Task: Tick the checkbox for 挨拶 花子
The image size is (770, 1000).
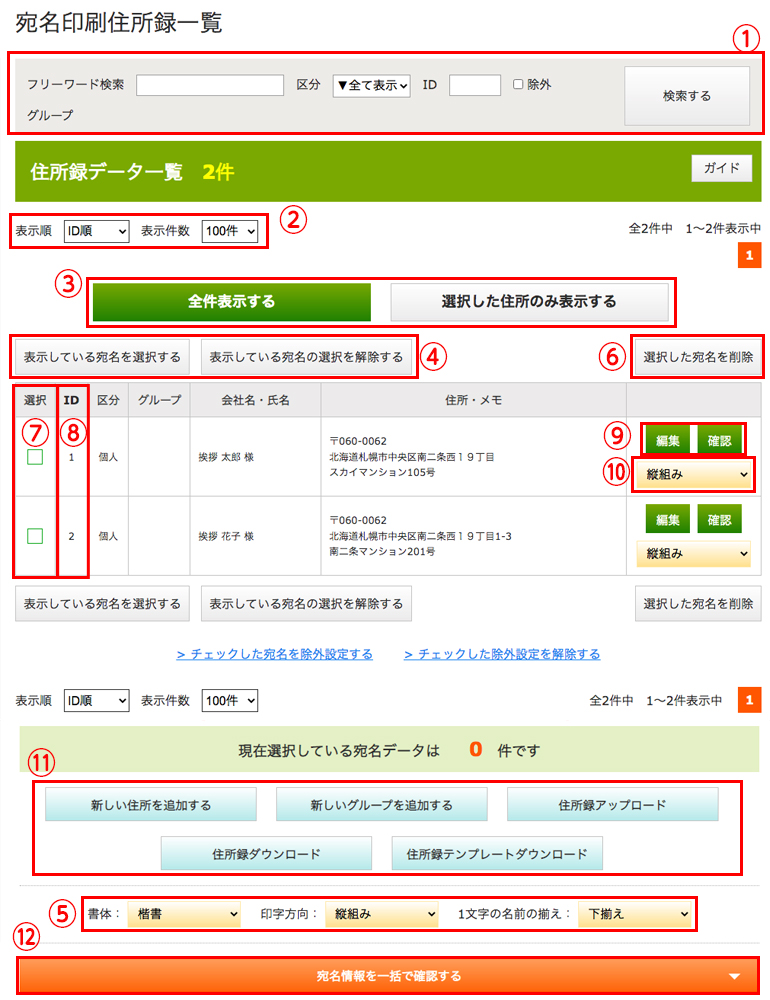Action: pyautogui.click(x=35, y=536)
